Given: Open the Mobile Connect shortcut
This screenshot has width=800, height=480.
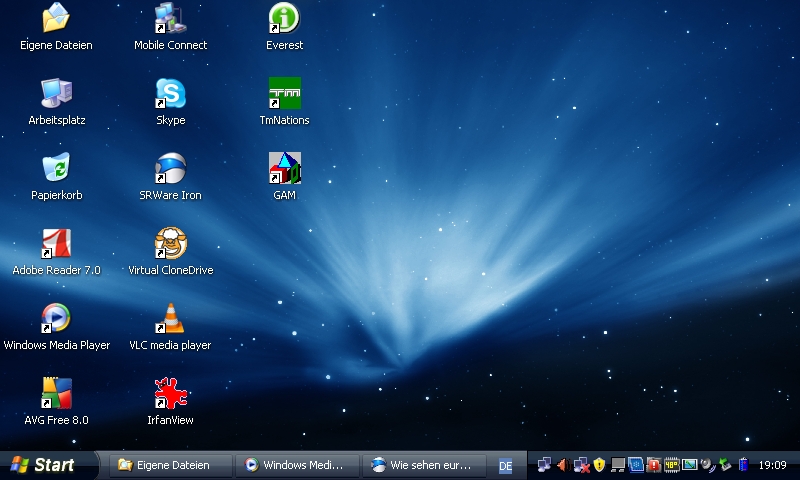Looking at the screenshot, I should (171, 19).
